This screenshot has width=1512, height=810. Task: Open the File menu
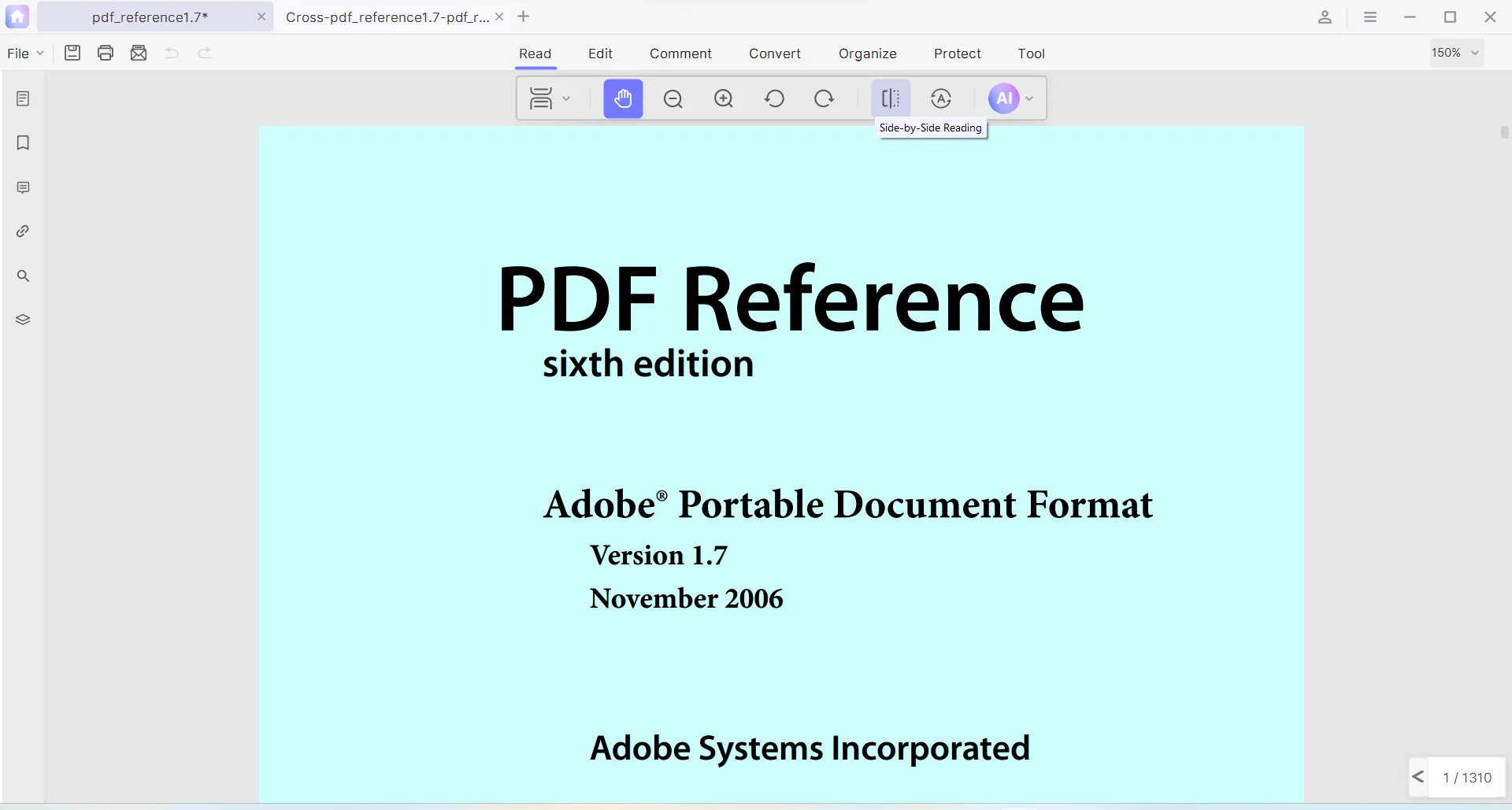click(x=25, y=53)
